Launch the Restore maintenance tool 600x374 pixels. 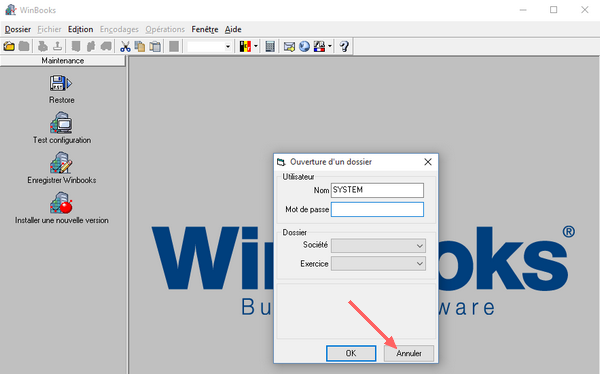click(x=61, y=90)
